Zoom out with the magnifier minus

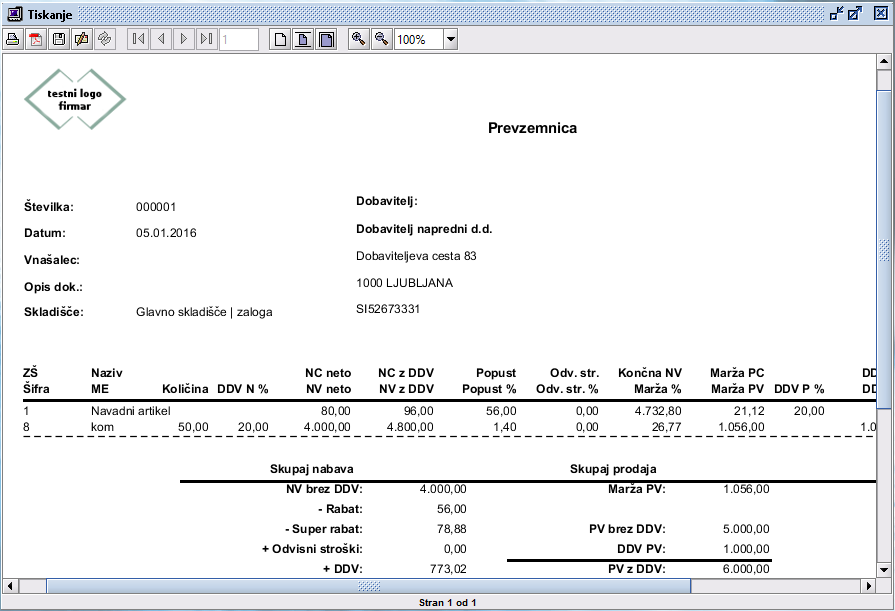click(x=381, y=39)
